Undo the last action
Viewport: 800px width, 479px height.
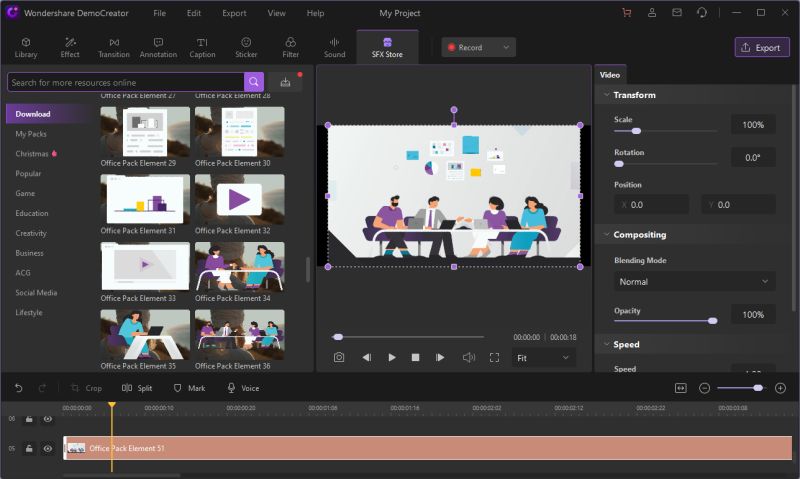pyautogui.click(x=18, y=388)
